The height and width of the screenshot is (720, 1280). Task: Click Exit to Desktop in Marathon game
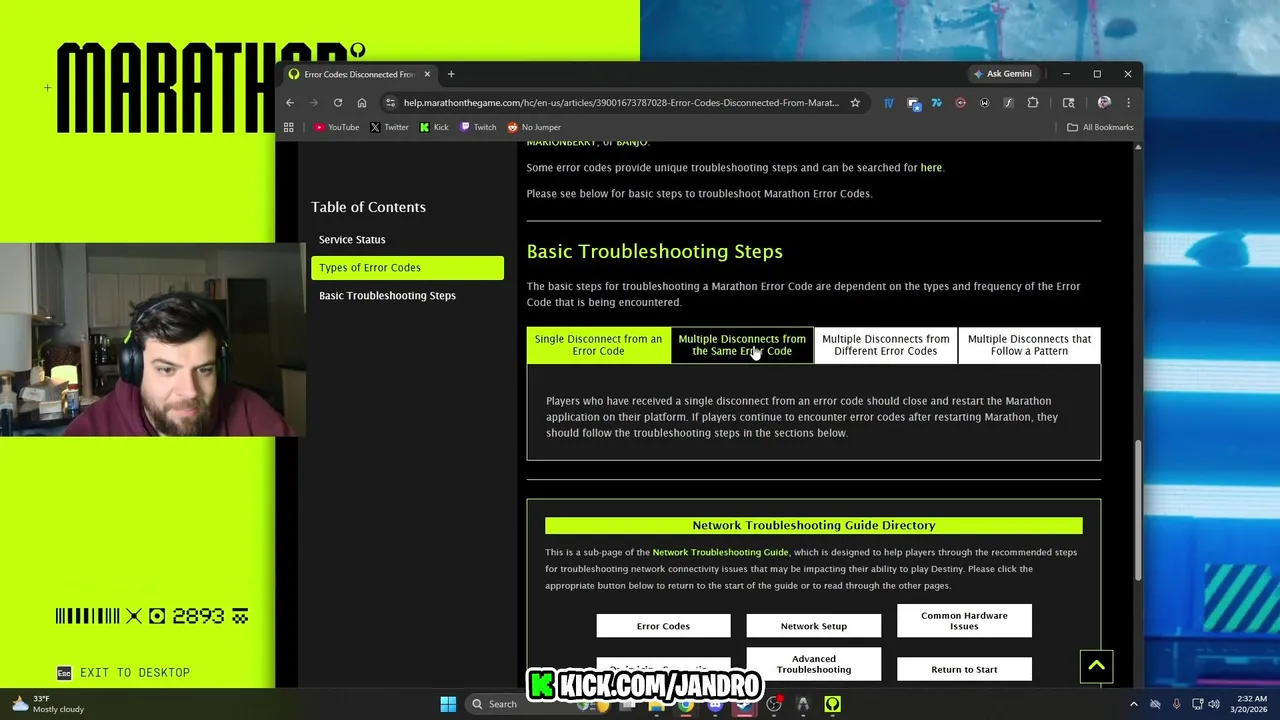[x=124, y=673]
